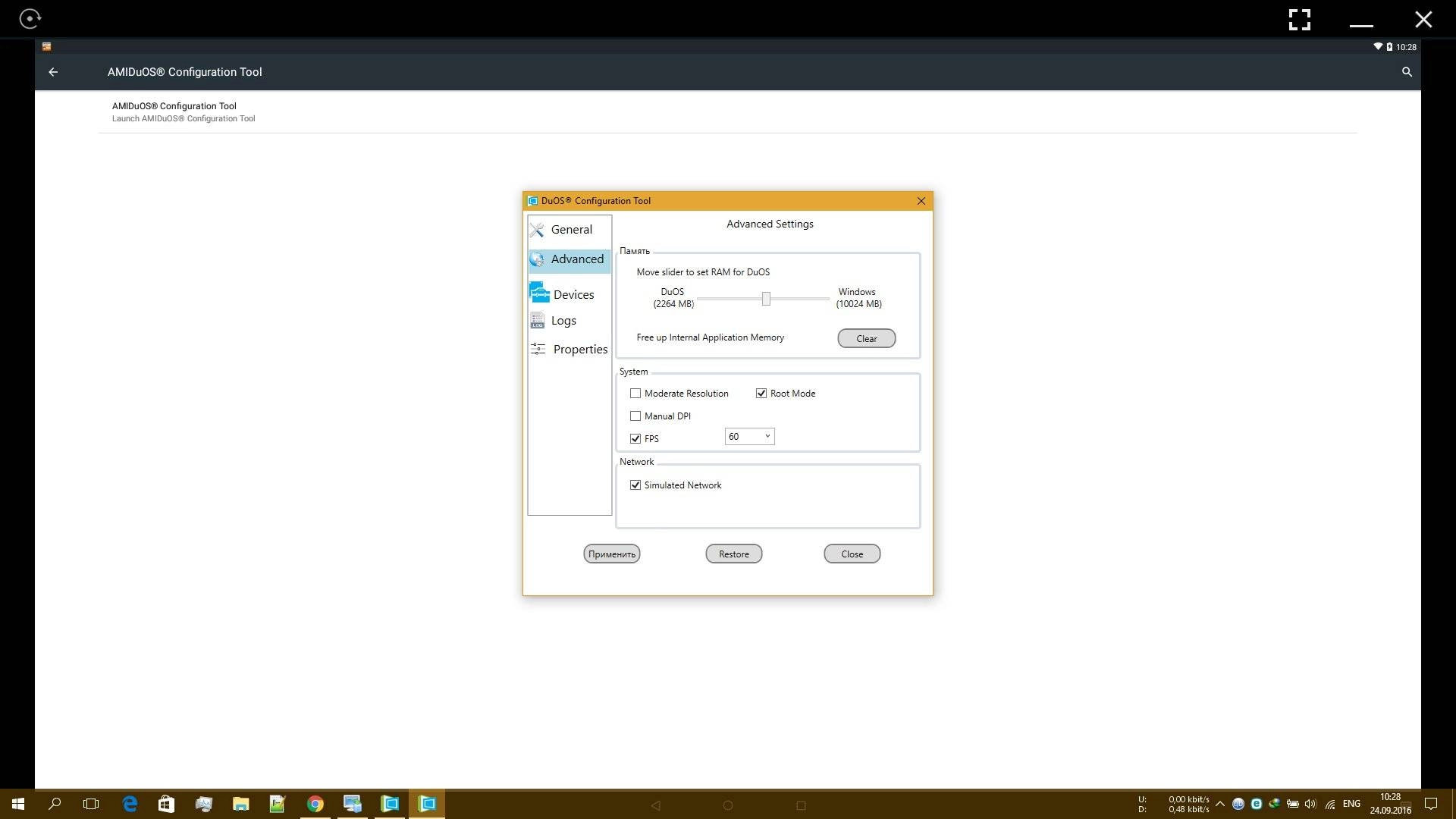
Task: Open Google Chrome from taskbar
Action: click(x=315, y=804)
